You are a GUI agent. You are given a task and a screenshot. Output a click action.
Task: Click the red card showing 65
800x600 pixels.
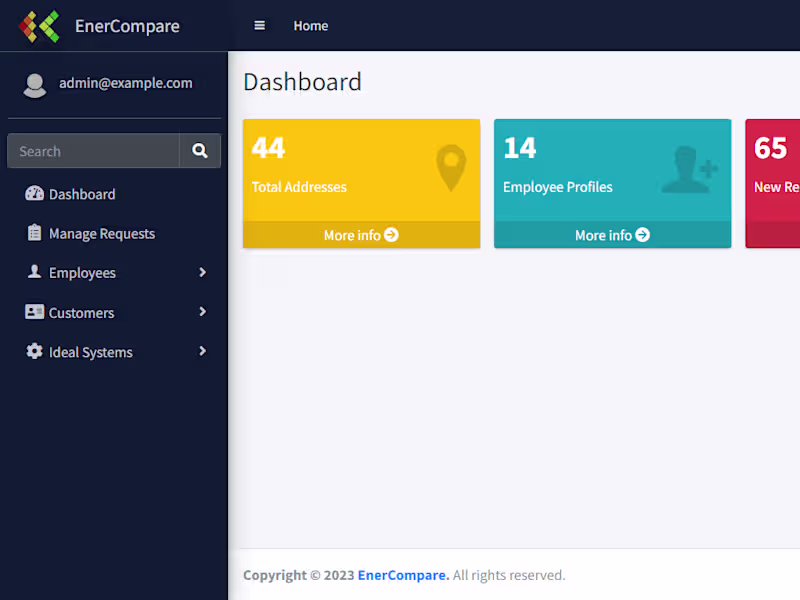tap(772, 183)
